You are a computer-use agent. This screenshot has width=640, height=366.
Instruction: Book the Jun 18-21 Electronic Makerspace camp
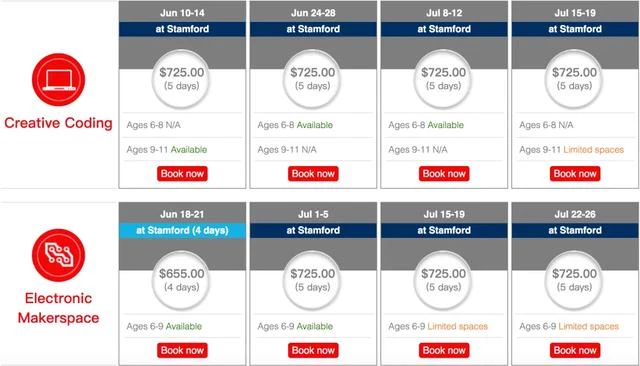point(182,350)
